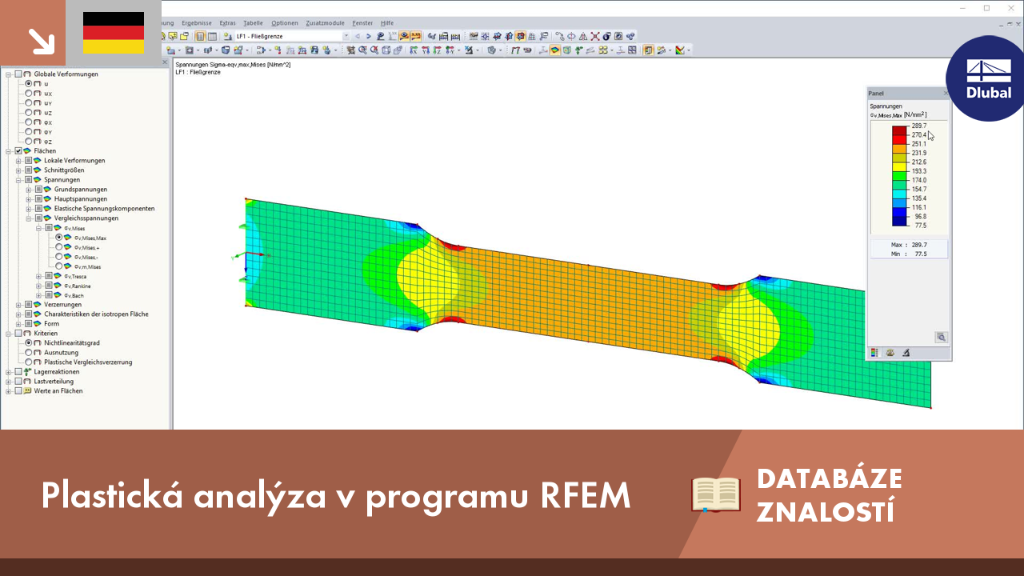Click the orange 231.9 legend color
The width and height of the screenshot is (1024, 576).
(x=899, y=148)
